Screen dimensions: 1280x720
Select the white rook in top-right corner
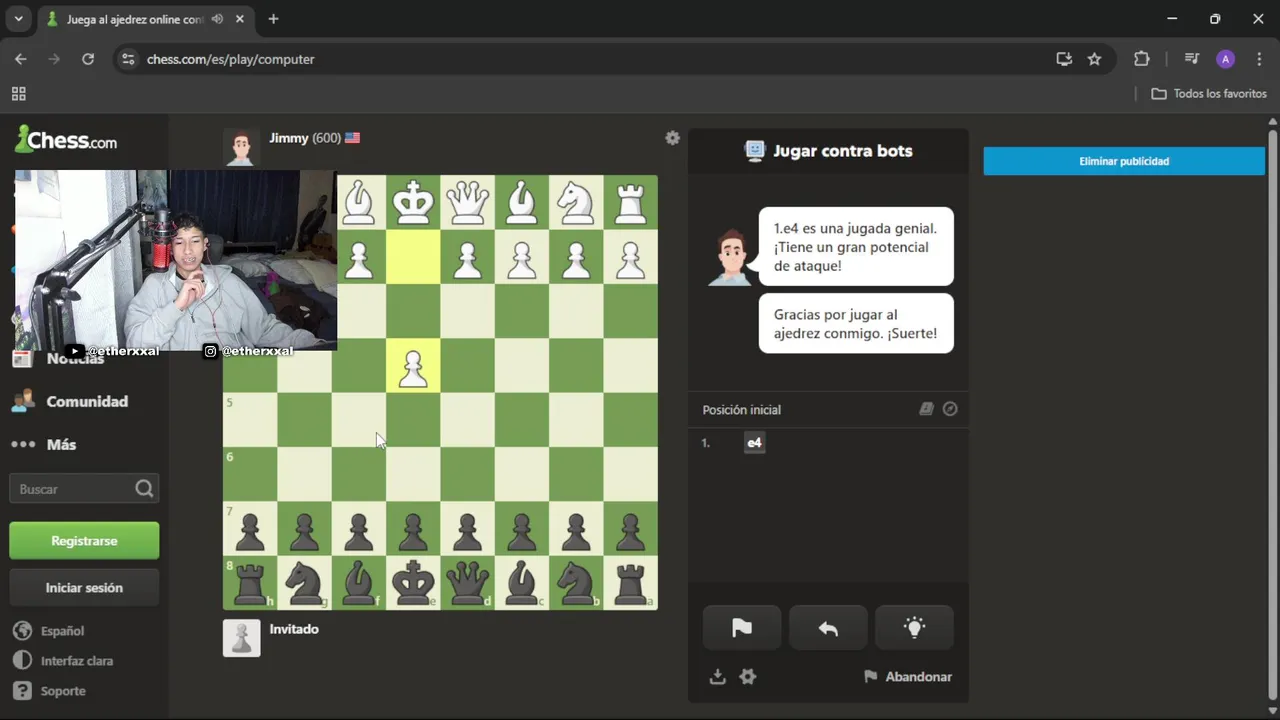(x=631, y=203)
